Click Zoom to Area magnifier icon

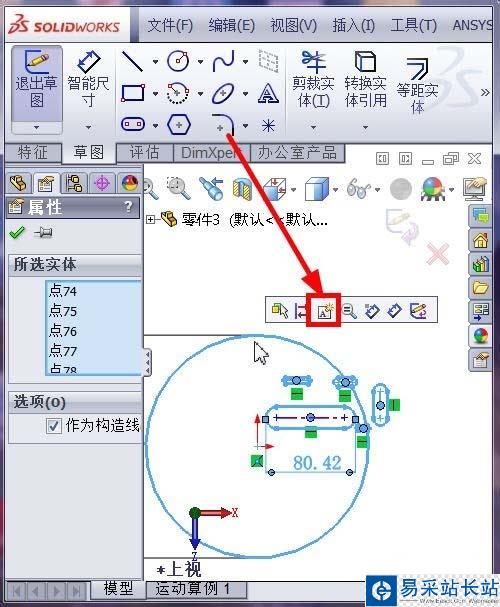coord(178,188)
